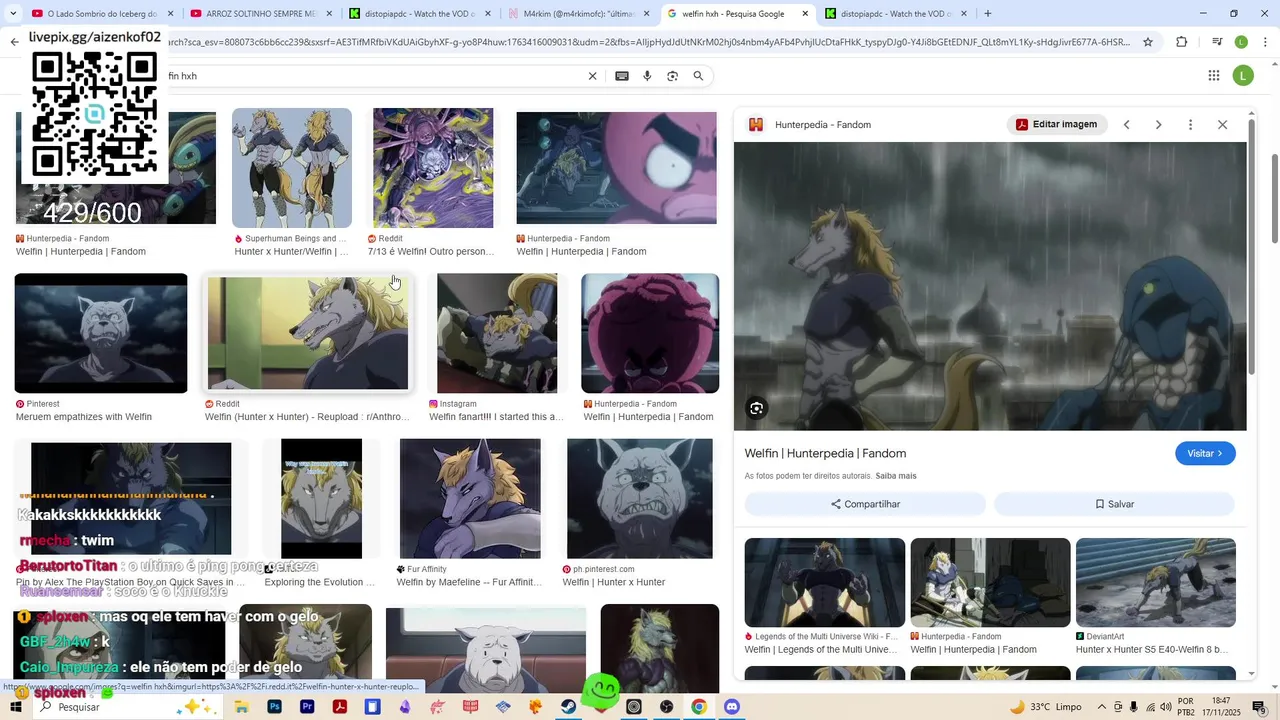Open 'Hunter x Hunter/Welfin' Superhuman Beings thumbnail
This screenshot has height=720, width=1280.
pos(292,168)
